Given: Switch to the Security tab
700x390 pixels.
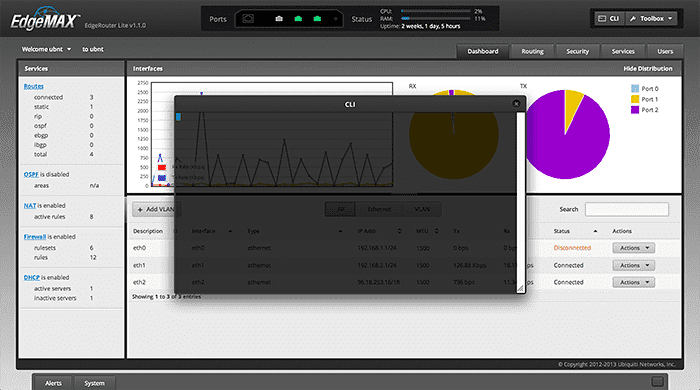Looking at the screenshot, I should pos(577,51).
